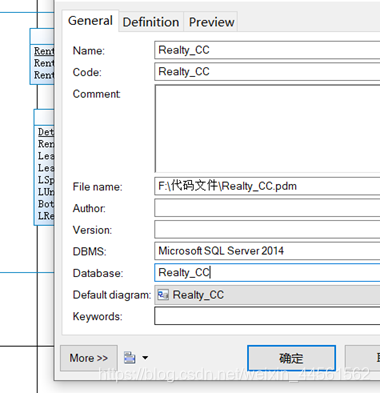Open the DBMS Microsoft SQL Server 2014 field

(267, 251)
